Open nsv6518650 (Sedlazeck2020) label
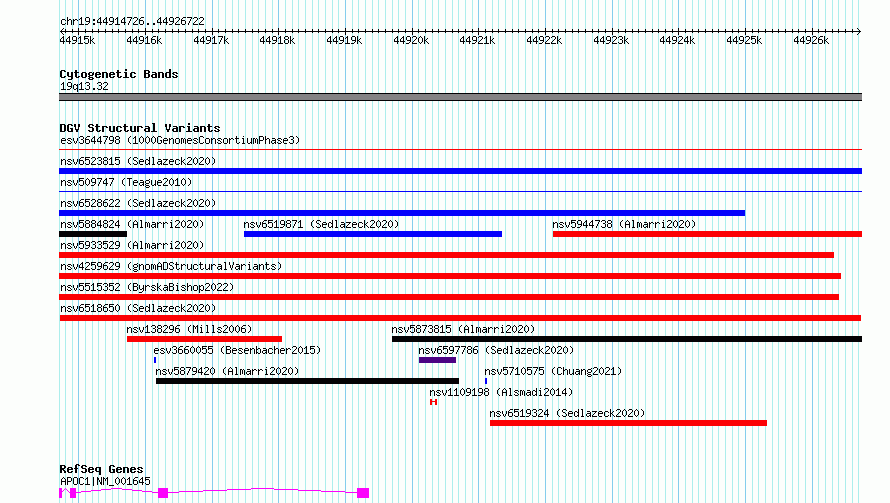Screen dimensions: 890x503 pyautogui.click(x=138, y=308)
